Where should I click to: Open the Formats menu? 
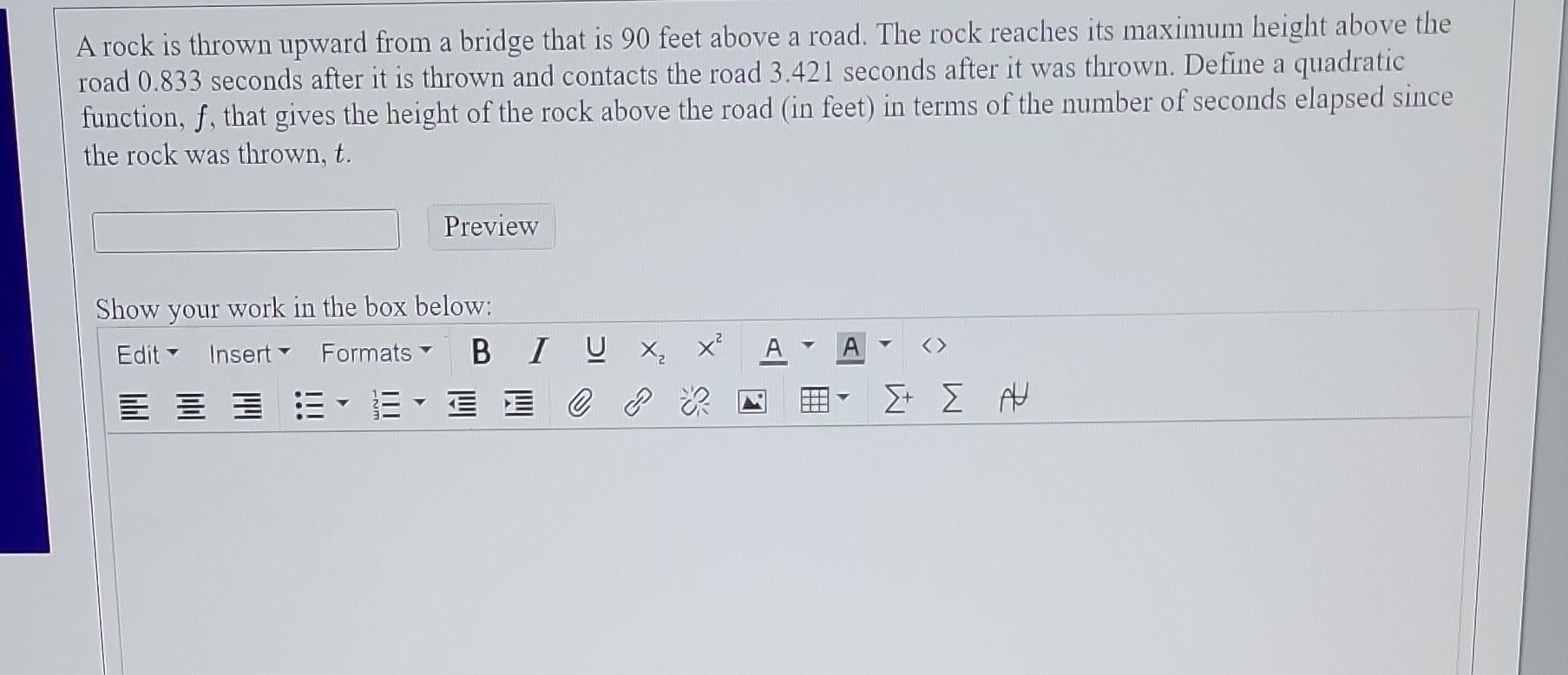pyautogui.click(x=376, y=352)
